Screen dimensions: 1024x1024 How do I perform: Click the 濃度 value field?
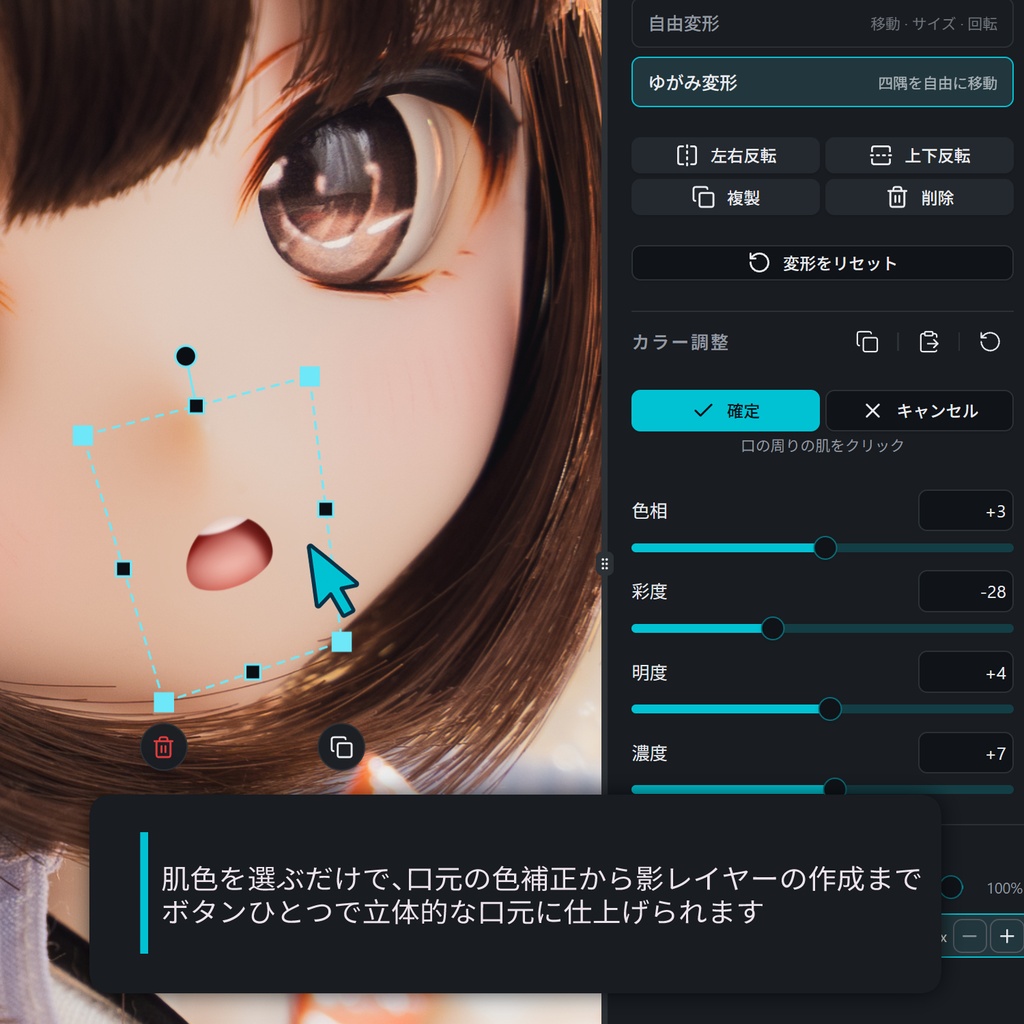(965, 753)
